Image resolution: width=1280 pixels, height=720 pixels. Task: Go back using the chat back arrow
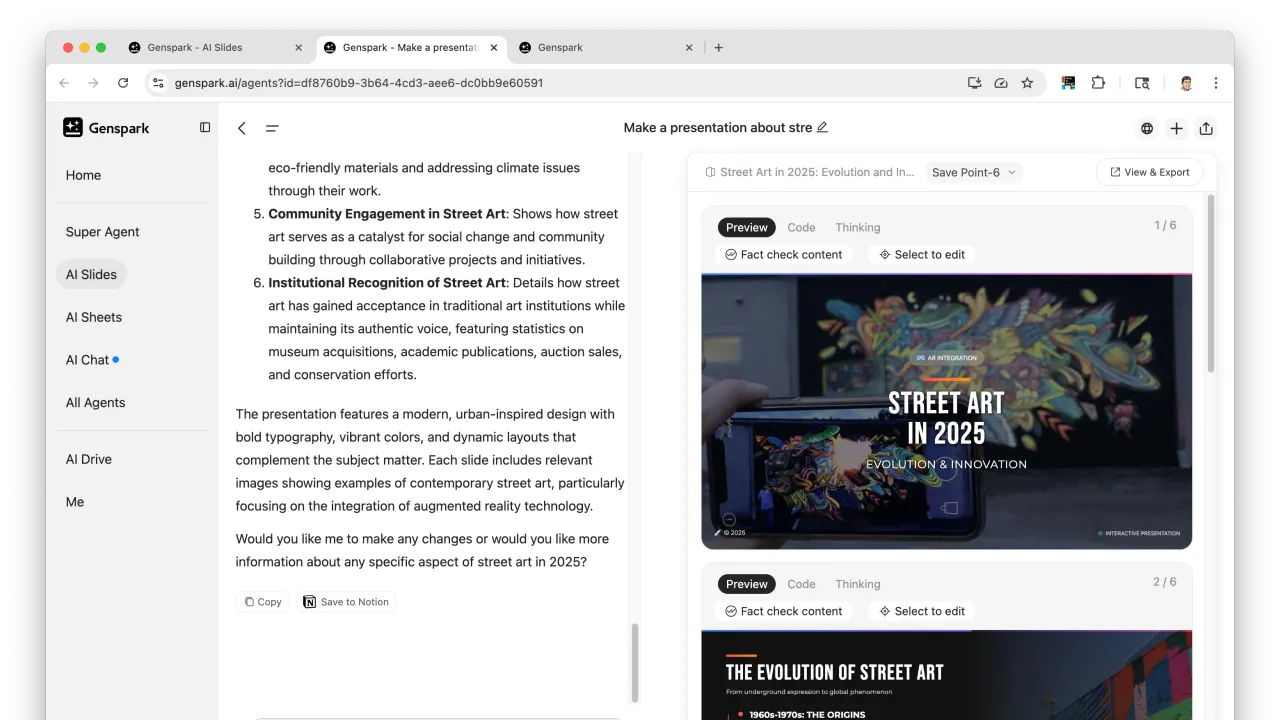coord(242,128)
